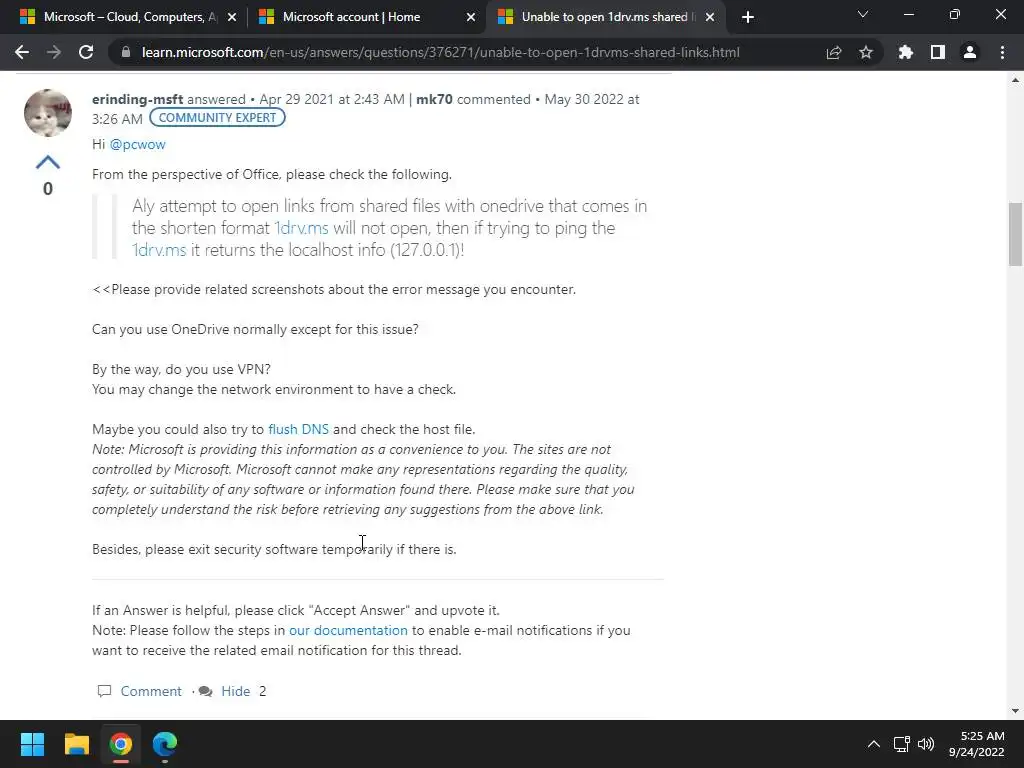Image resolution: width=1024 pixels, height=768 pixels.
Task: Click the page vertical scrollbar thumb
Action: tap(1015, 234)
